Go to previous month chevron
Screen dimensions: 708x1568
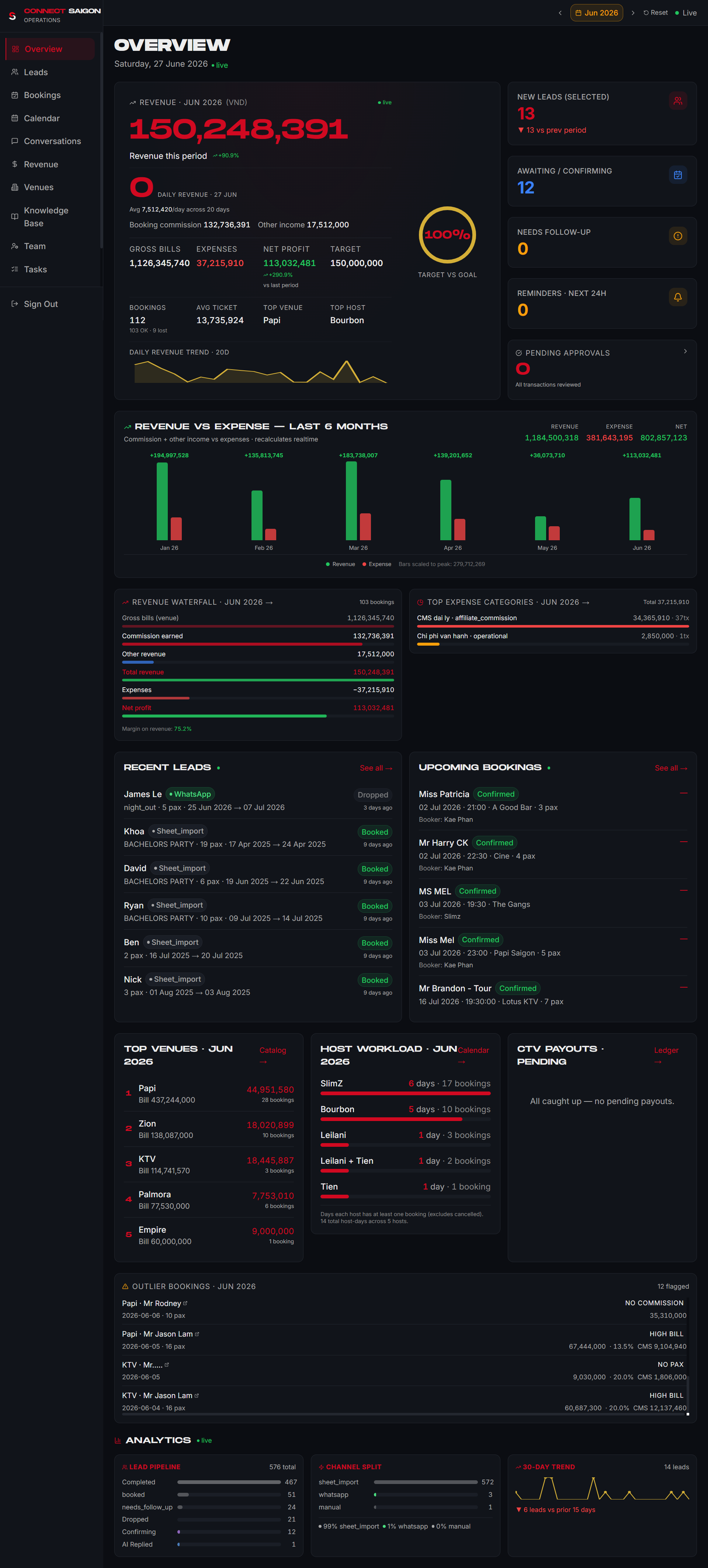(560, 13)
